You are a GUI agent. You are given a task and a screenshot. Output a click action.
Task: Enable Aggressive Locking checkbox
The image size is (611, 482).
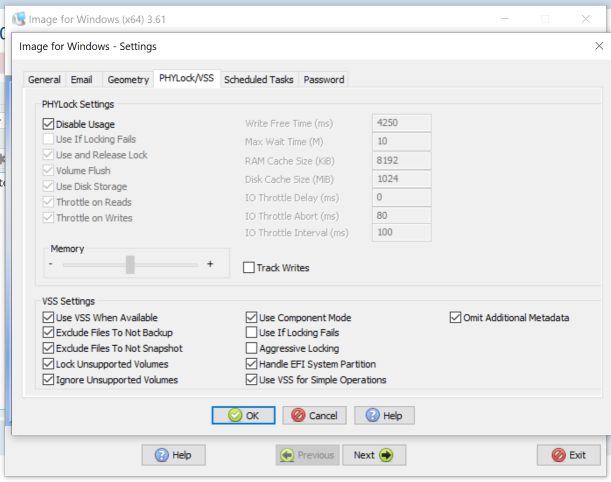pos(251,348)
